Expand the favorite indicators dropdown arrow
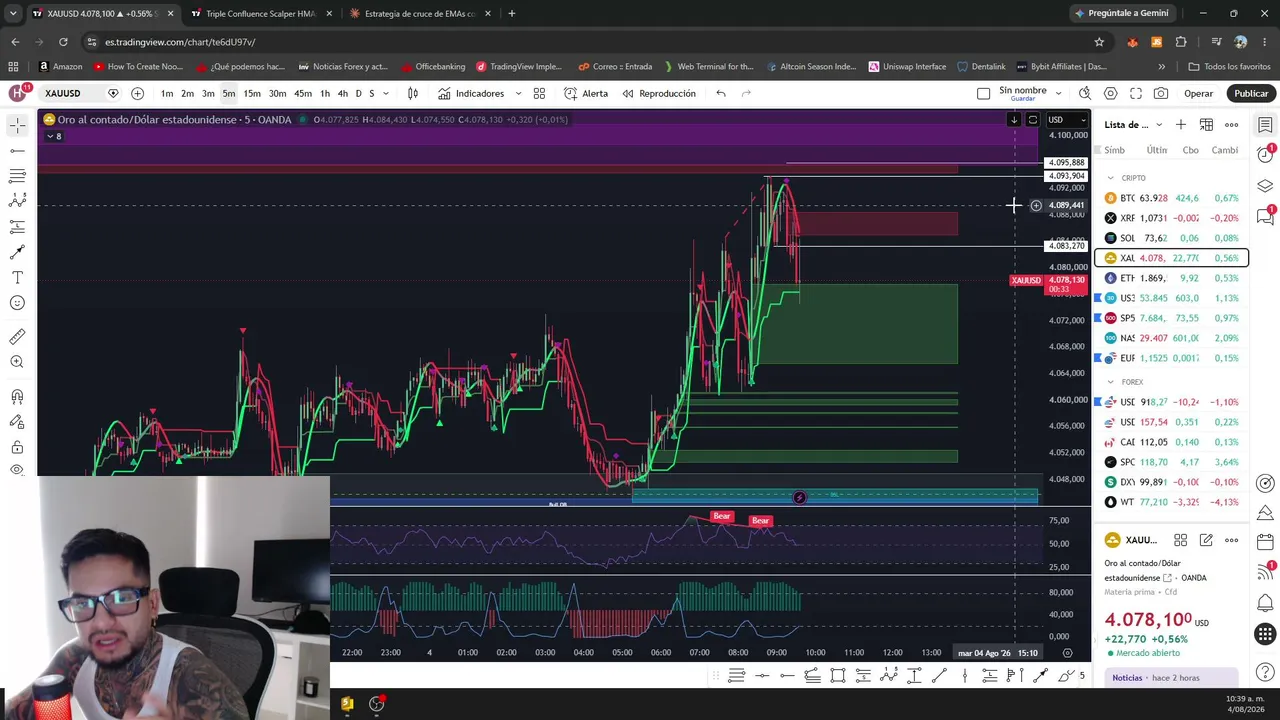1280x720 pixels. [x=518, y=93]
